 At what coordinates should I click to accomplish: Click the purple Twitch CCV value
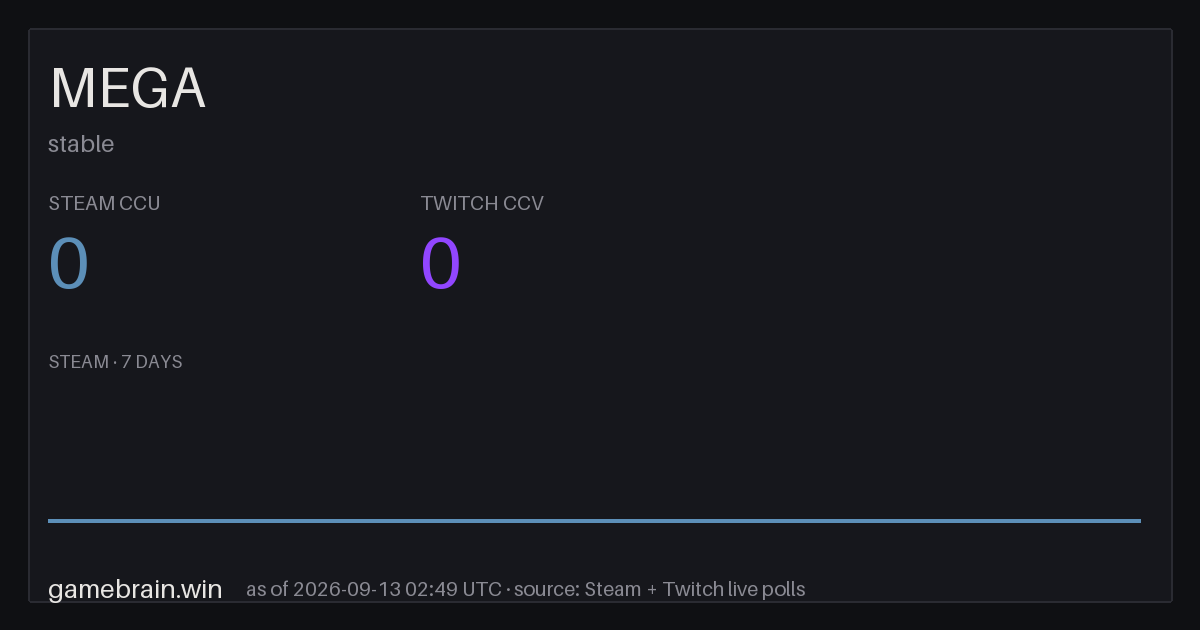441,264
